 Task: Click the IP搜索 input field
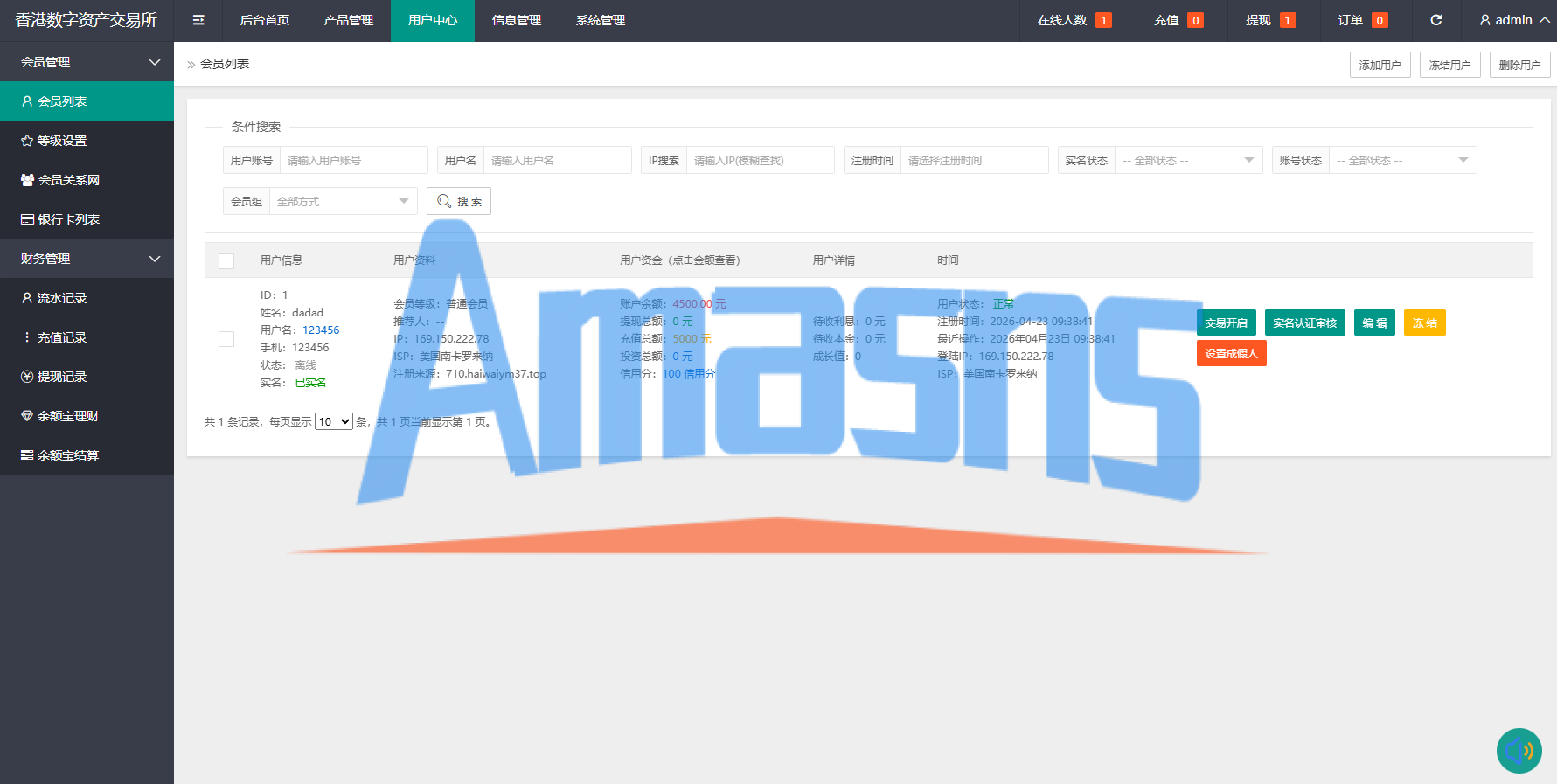[761, 160]
